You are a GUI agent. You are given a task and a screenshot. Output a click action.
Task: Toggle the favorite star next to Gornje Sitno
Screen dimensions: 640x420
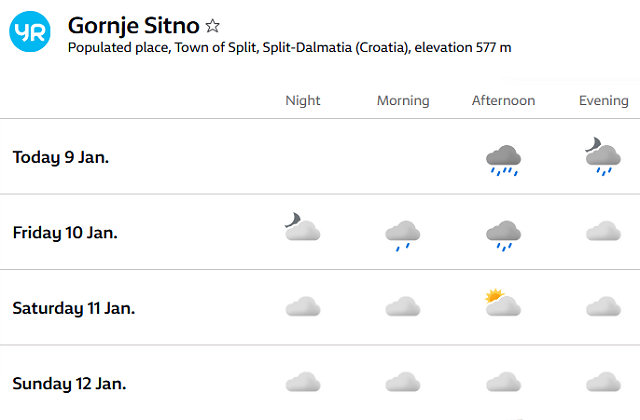(212, 26)
